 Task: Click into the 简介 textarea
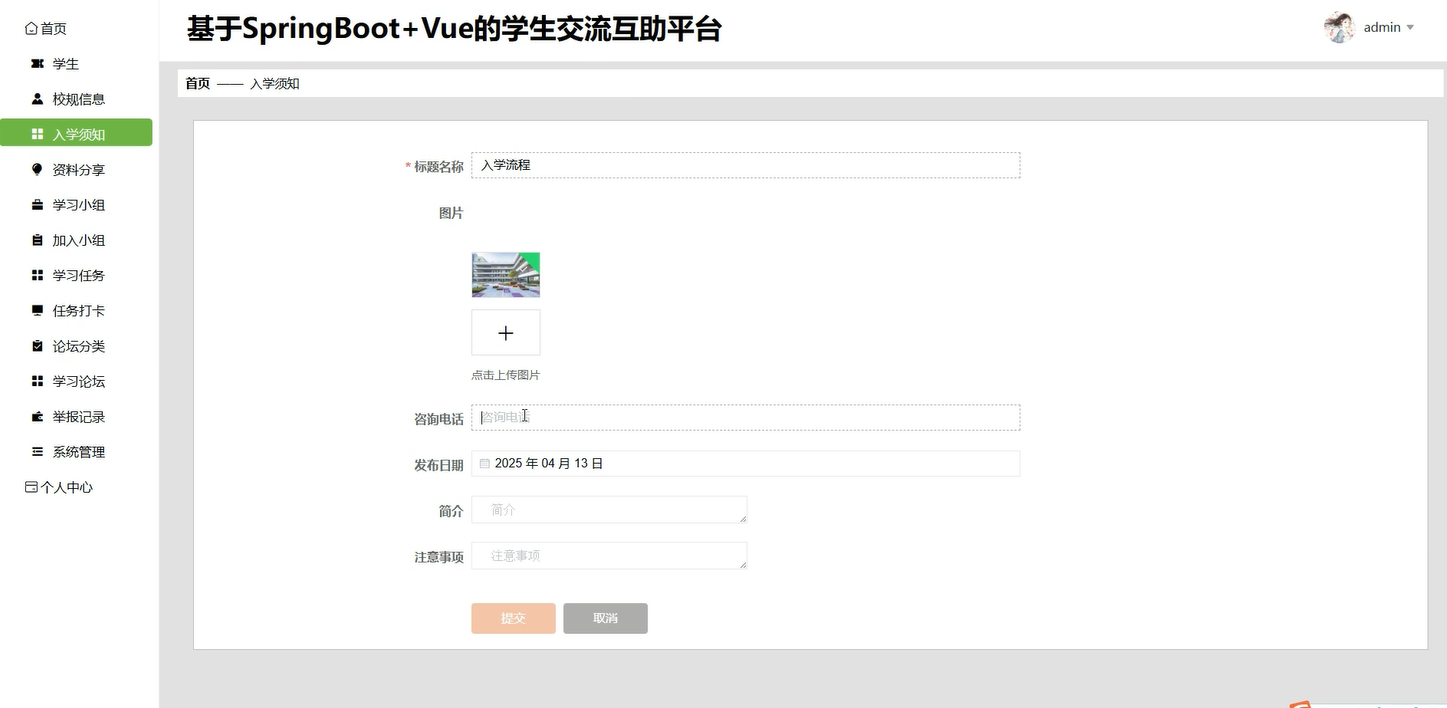click(x=610, y=510)
